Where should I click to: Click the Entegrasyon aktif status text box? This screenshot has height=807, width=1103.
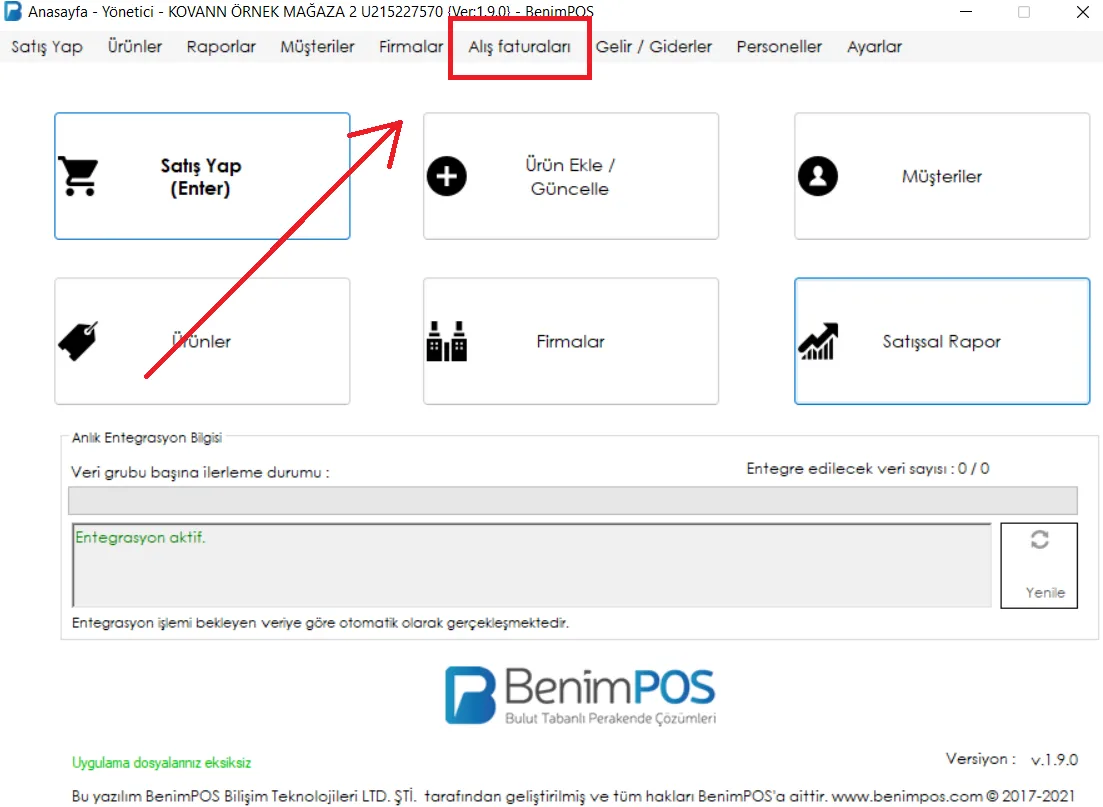pos(532,565)
